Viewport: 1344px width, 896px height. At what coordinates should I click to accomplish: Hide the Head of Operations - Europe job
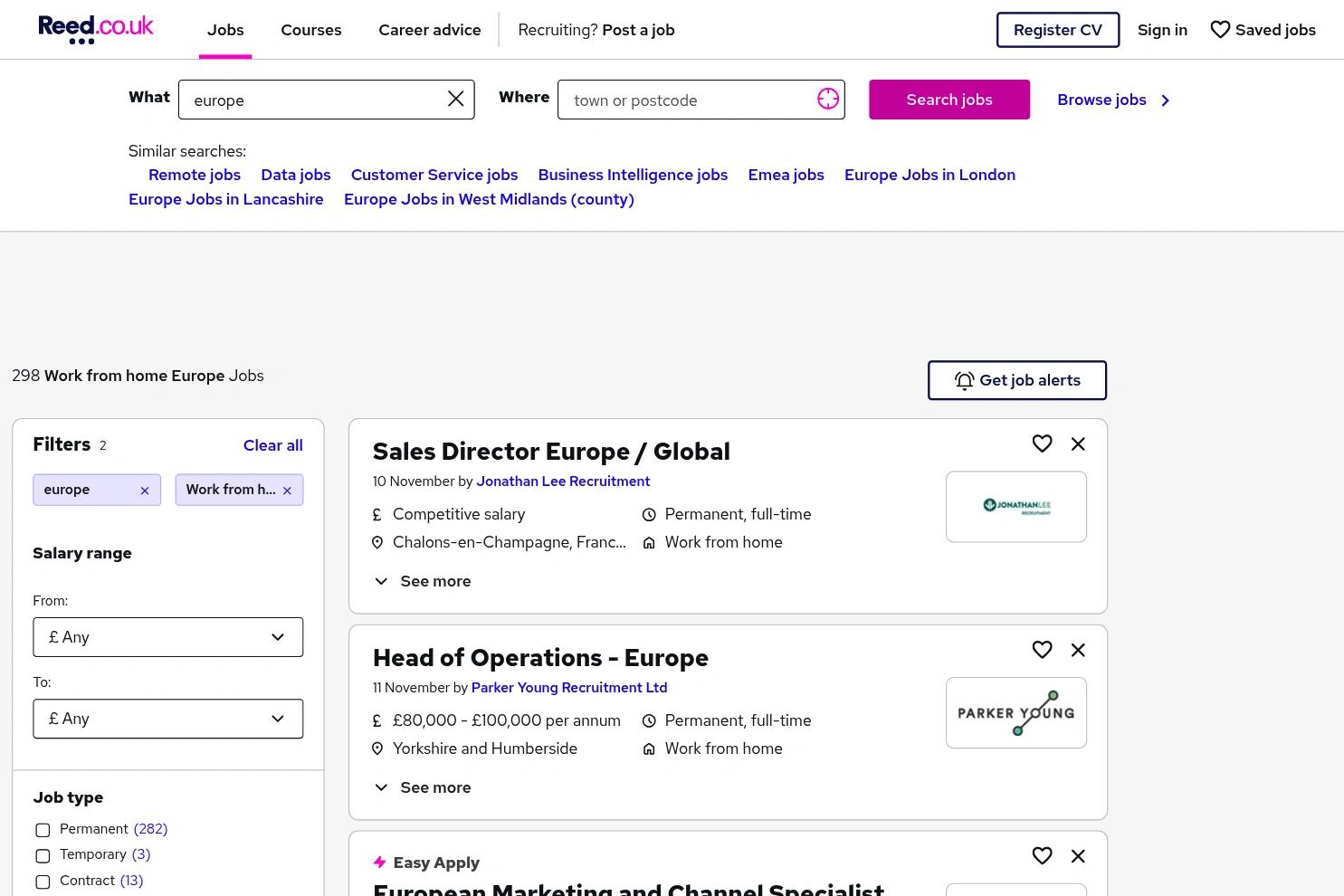point(1078,650)
